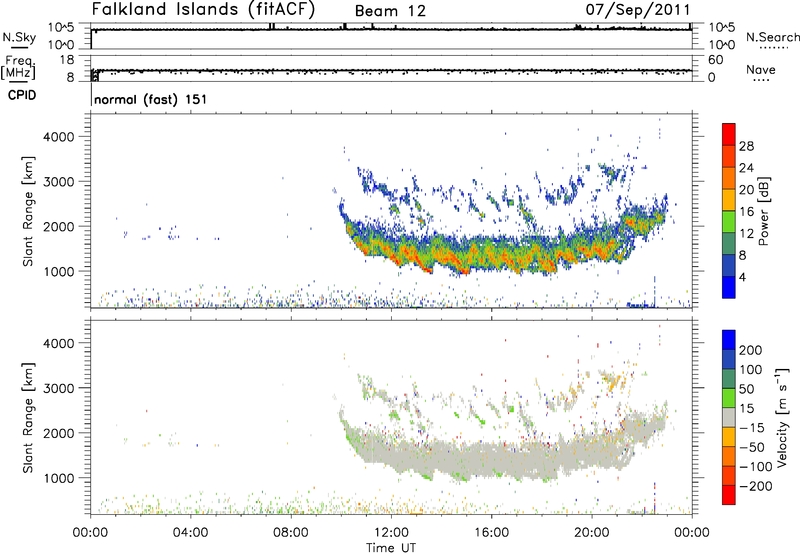Image resolution: width=800 pixels, height=554 pixels.
Task: Select the teal 8–12 dB power swatch
Action: 729,243
